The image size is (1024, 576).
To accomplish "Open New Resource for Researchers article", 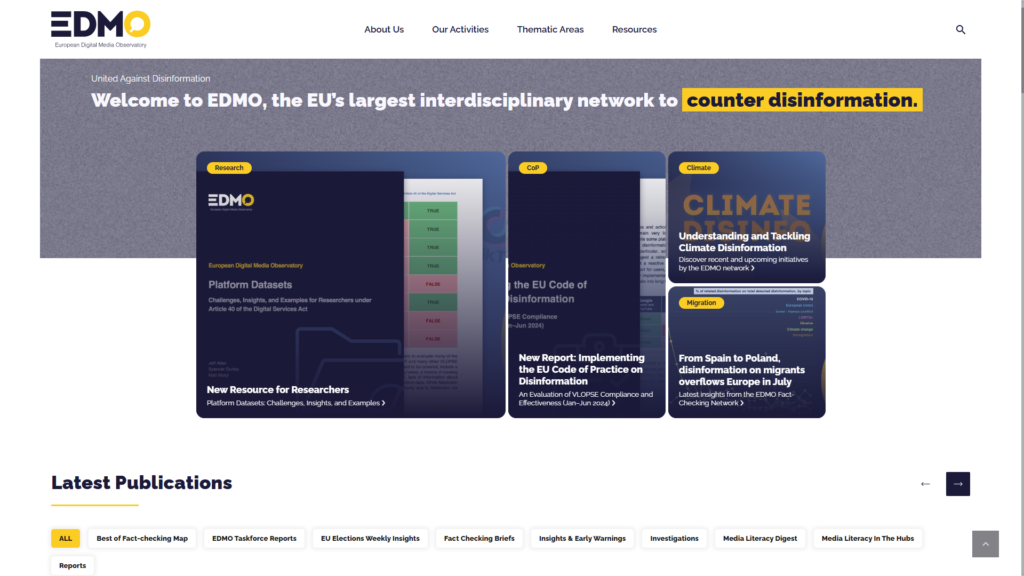I will [x=278, y=390].
